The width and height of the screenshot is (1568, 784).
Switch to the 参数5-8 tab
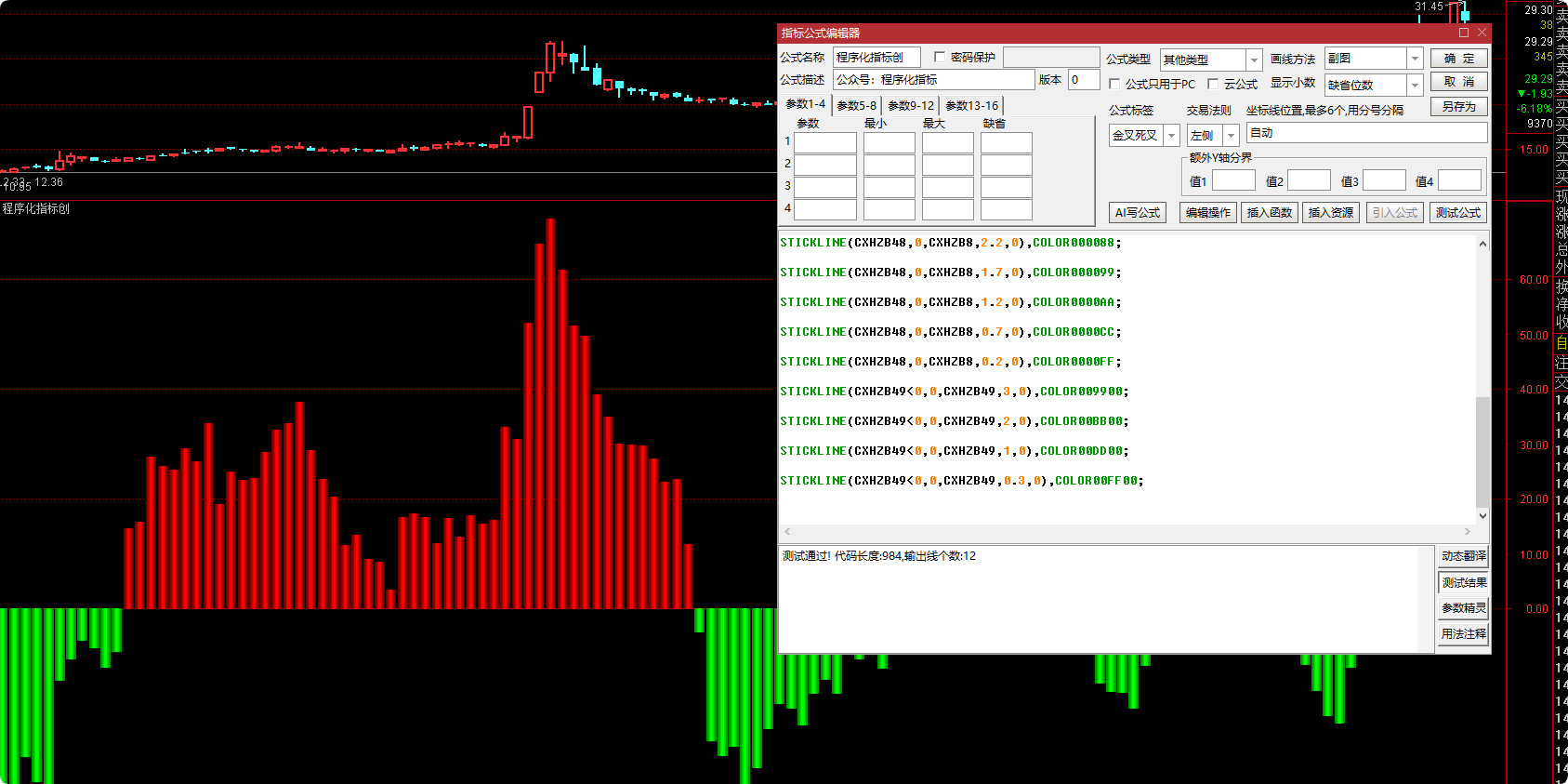point(856,105)
